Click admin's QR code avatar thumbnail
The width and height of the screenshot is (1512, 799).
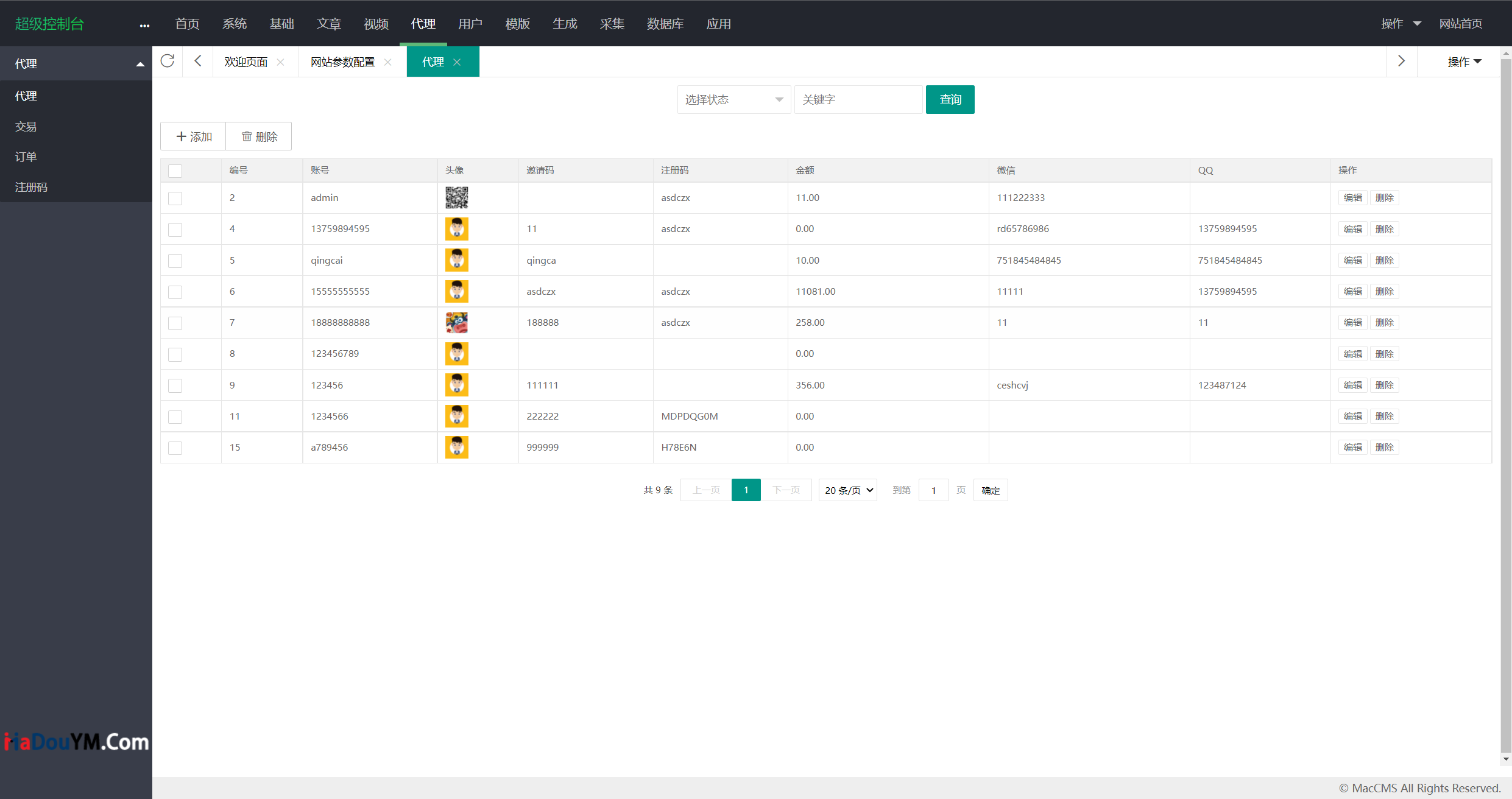(456, 198)
